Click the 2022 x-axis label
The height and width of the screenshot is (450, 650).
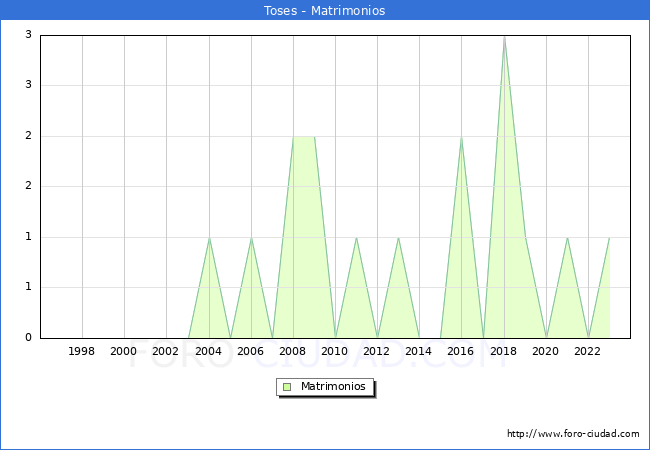(x=588, y=351)
